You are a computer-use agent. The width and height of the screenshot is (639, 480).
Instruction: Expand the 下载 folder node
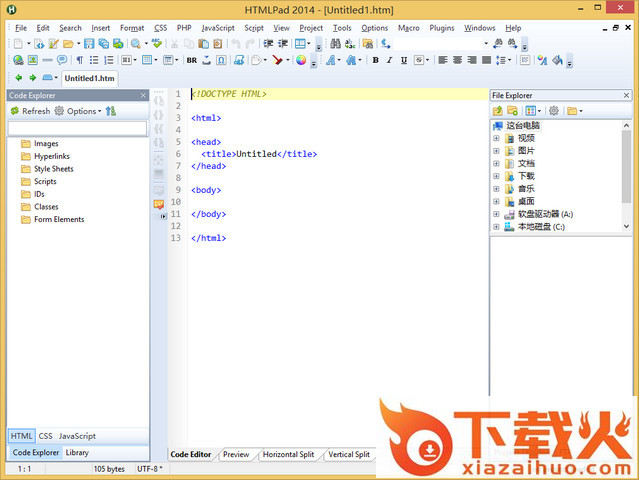tap(496, 176)
